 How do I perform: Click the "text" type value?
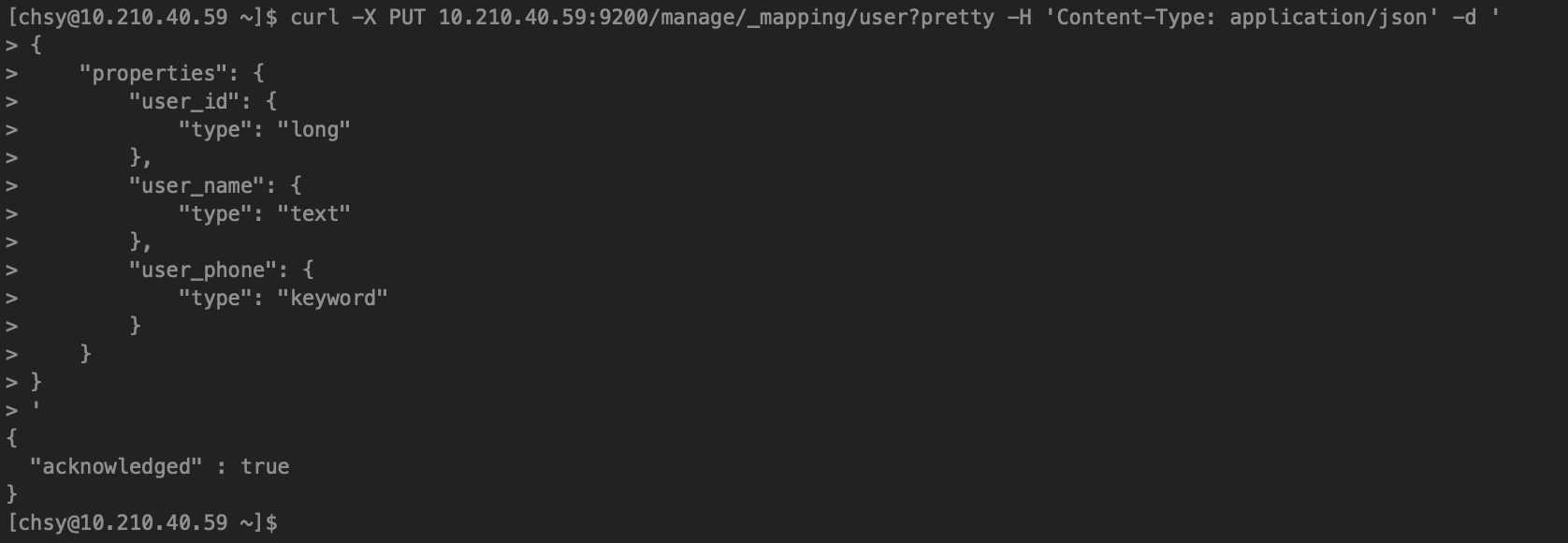(x=314, y=213)
